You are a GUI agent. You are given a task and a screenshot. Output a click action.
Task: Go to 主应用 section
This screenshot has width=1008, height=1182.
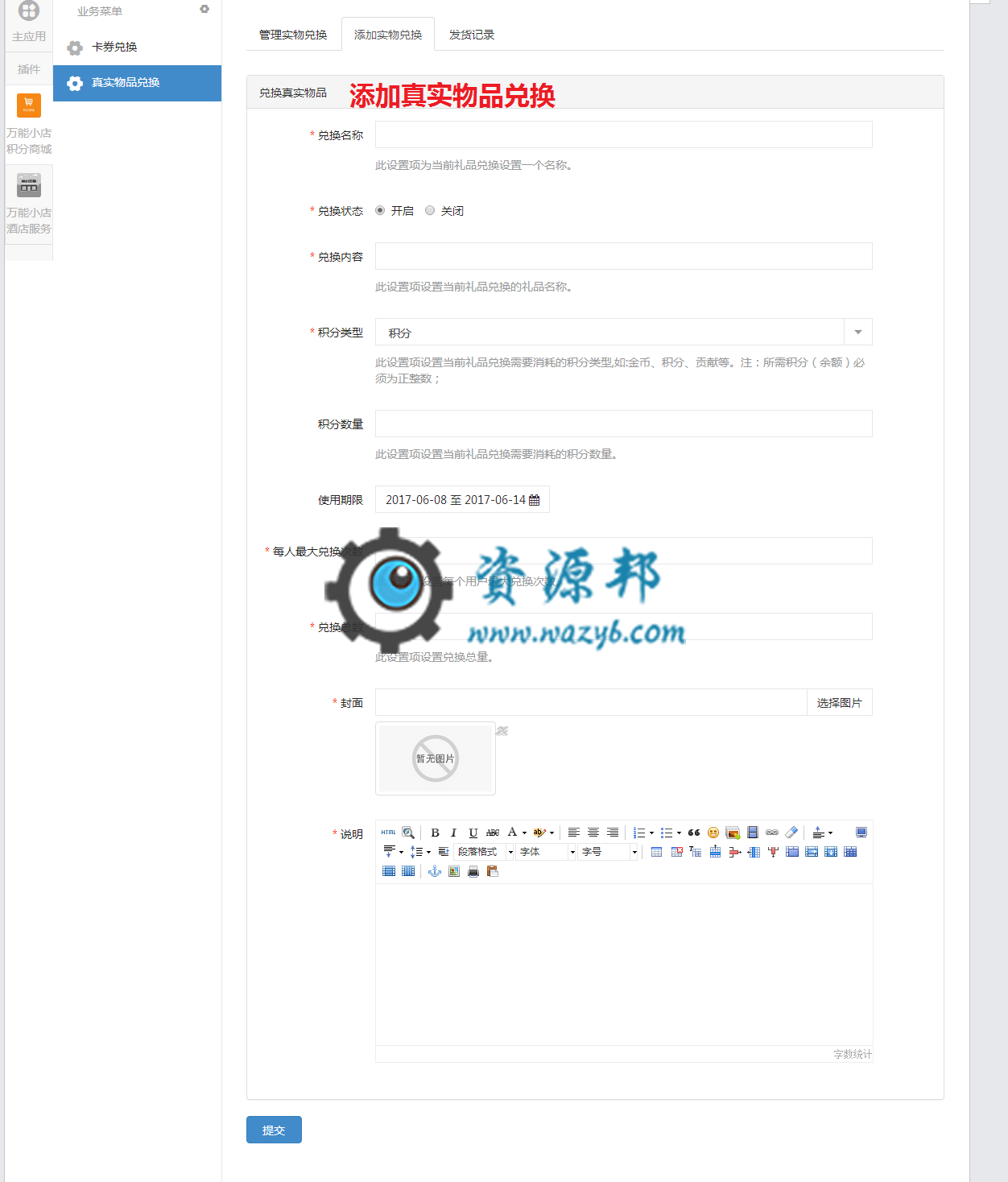[x=29, y=23]
